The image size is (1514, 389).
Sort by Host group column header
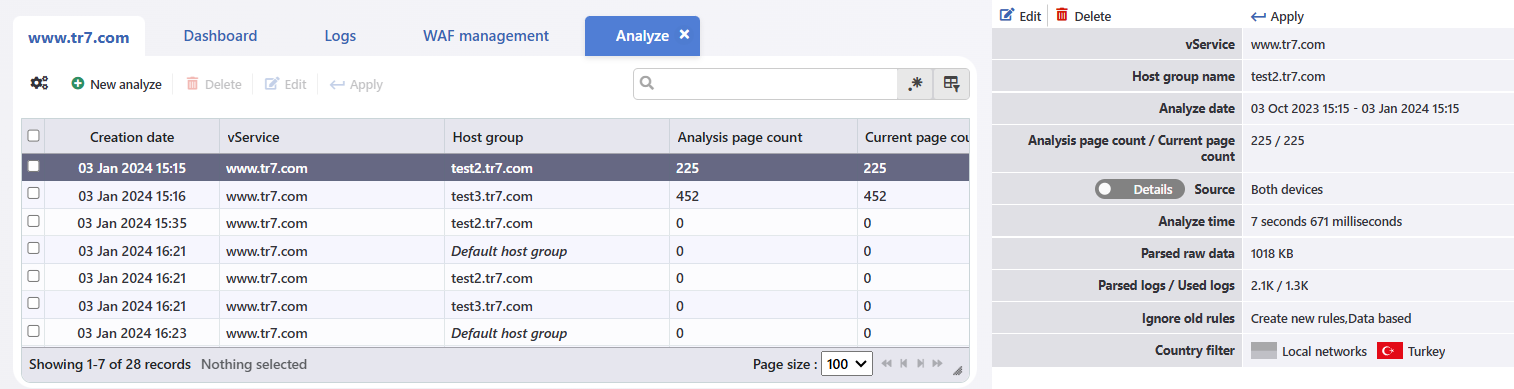pyautogui.click(x=557, y=137)
